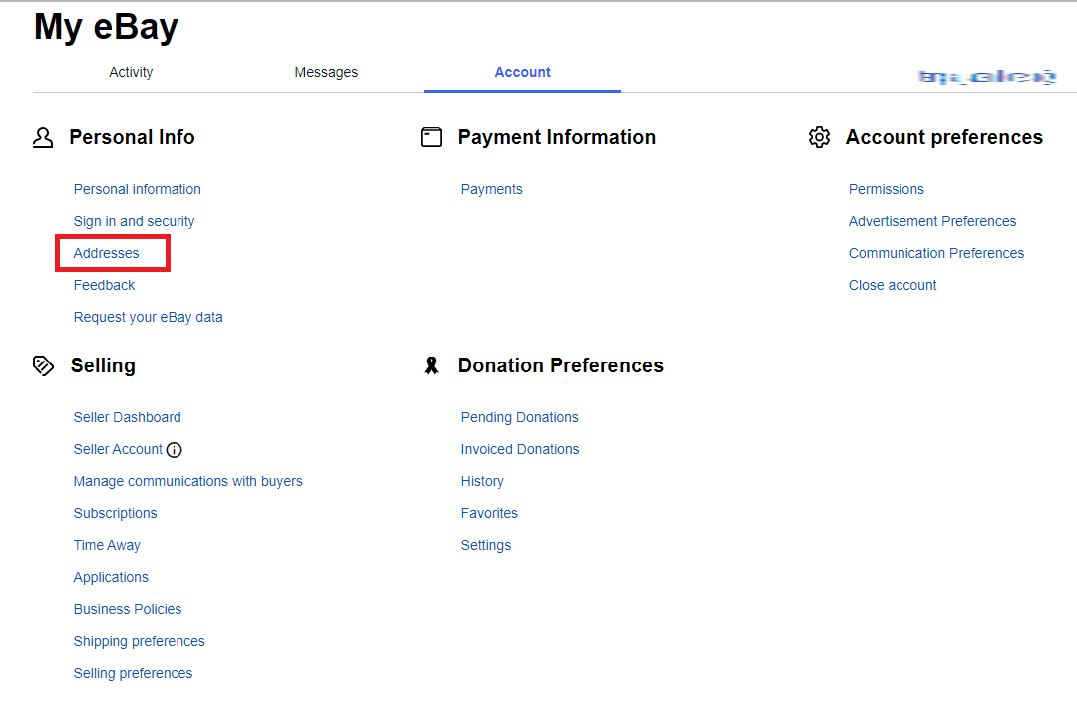The image size is (1077, 720).
Task: Open the Messages tab
Action: pyautogui.click(x=326, y=72)
